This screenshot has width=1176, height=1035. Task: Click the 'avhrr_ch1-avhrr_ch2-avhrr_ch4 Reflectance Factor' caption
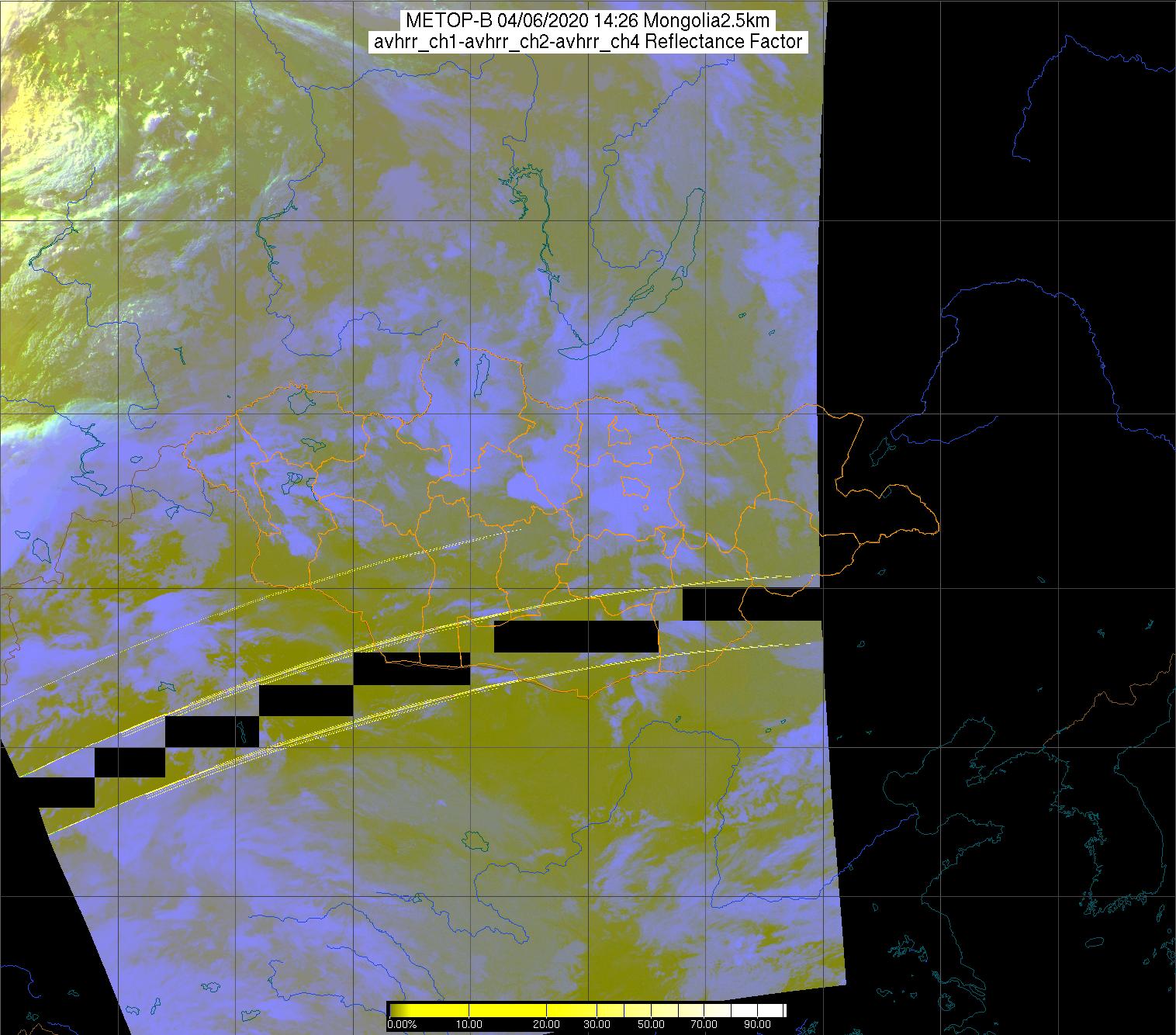coord(588,42)
